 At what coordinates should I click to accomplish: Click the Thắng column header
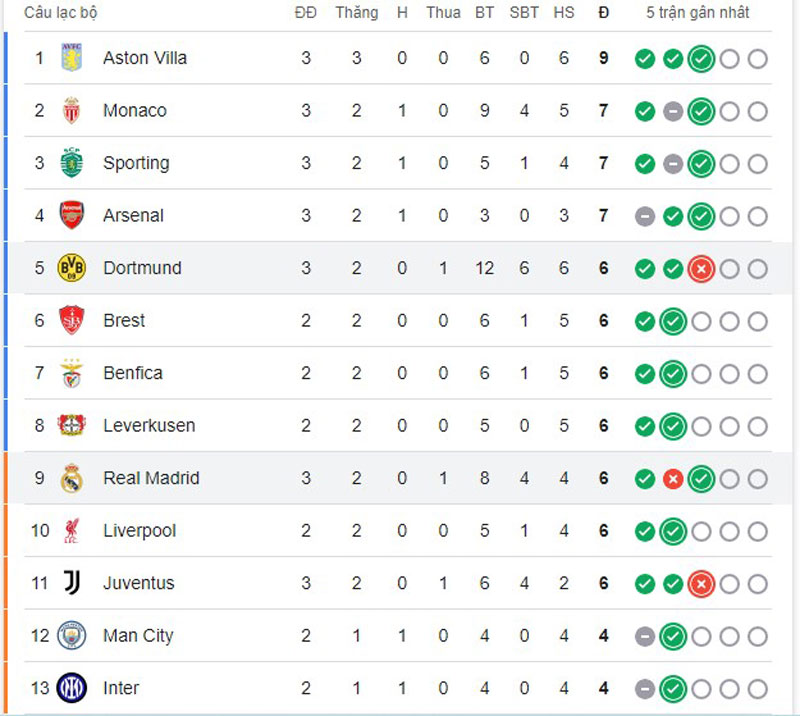pos(357,12)
